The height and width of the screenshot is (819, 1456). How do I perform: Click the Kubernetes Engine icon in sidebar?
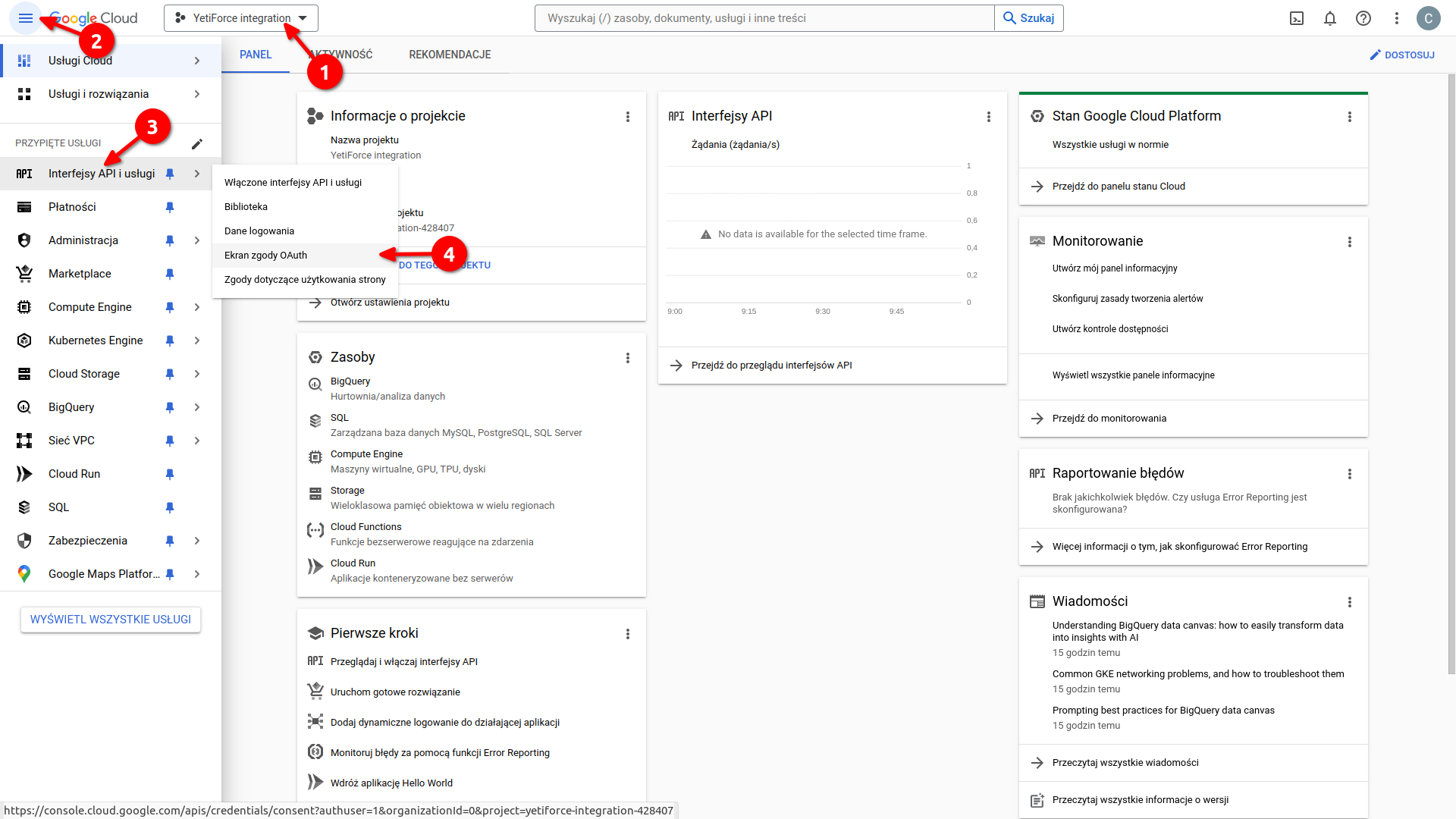[24, 340]
